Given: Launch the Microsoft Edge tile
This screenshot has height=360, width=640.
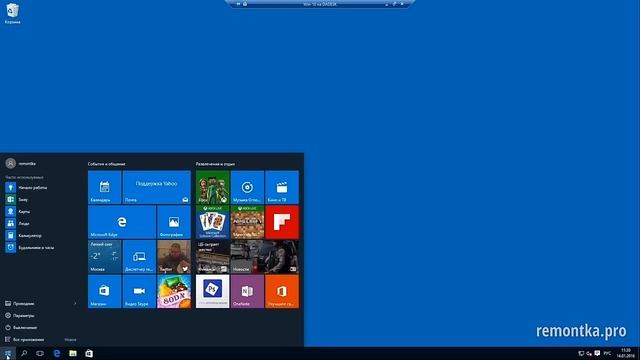Looking at the screenshot, I should click(x=122, y=222).
